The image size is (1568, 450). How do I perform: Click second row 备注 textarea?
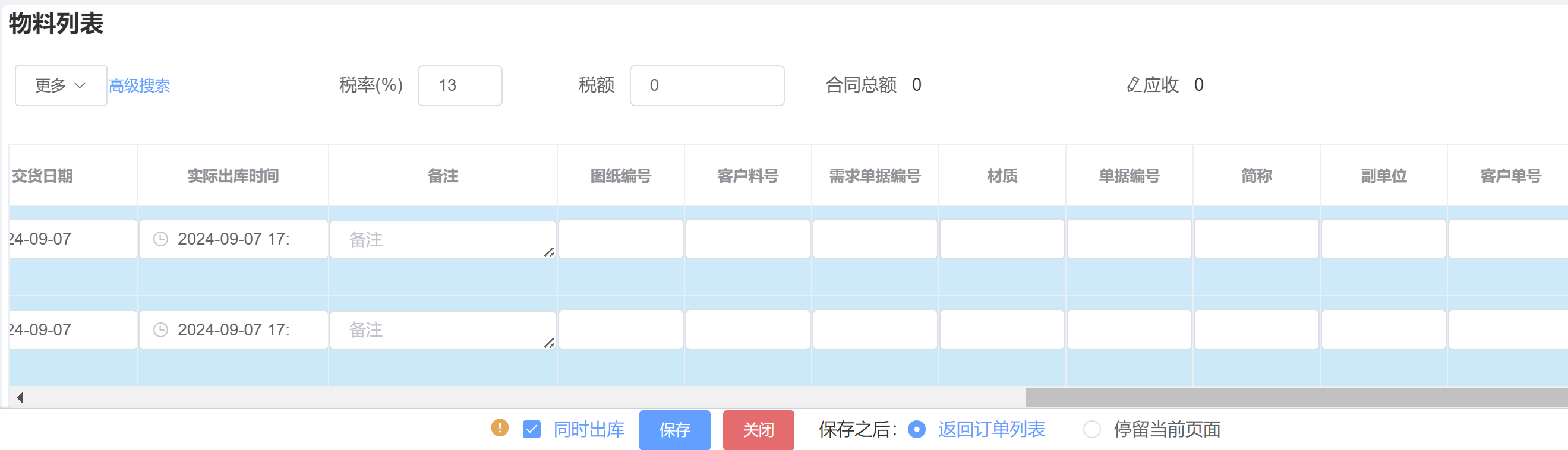[x=443, y=329]
